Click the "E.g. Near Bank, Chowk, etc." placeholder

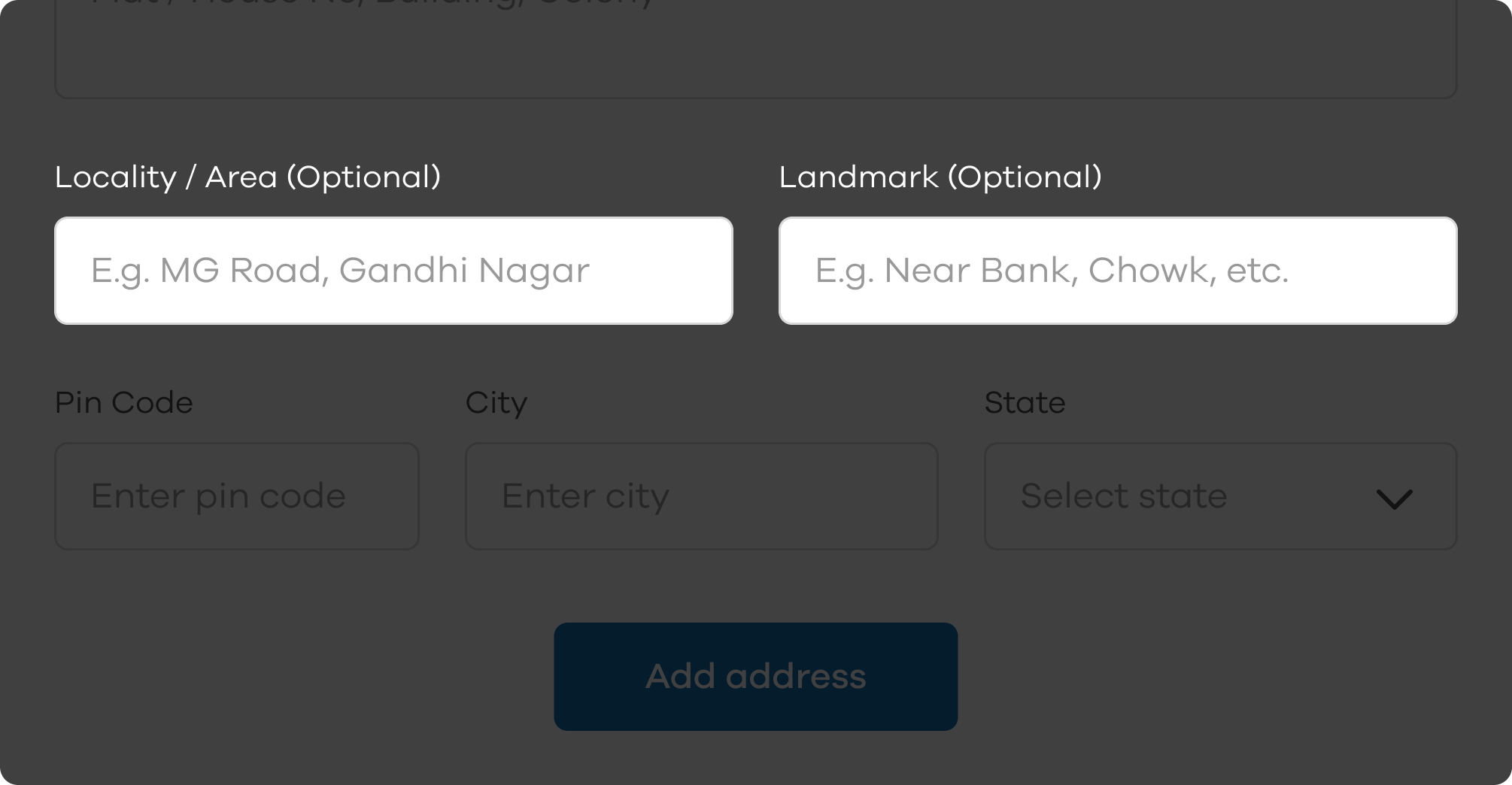[x=1052, y=271]
